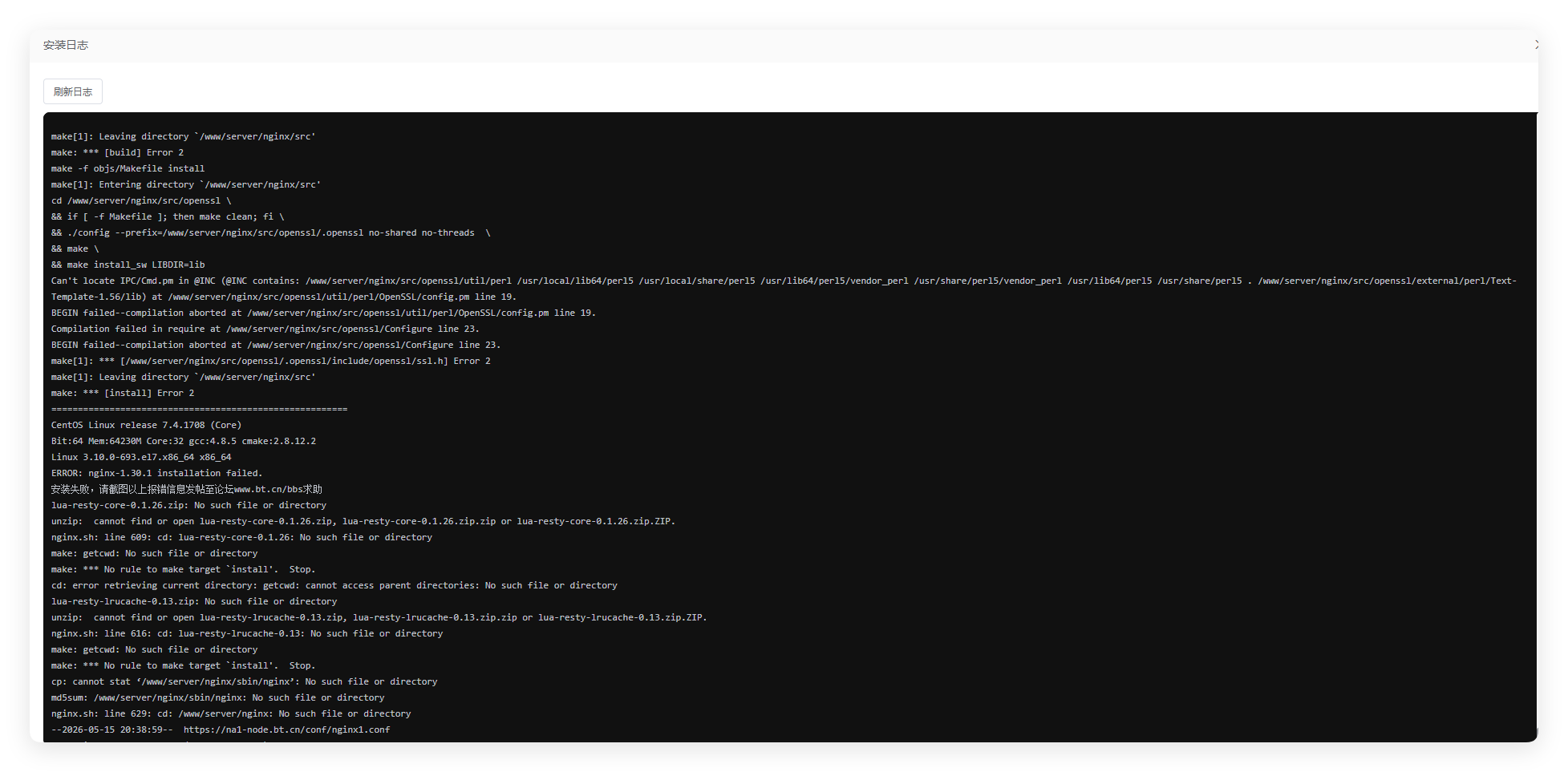Viewport: 1568px width, 772px height.
Task: Click the 刷新日志 refresh log button
Action: point(73,91)
